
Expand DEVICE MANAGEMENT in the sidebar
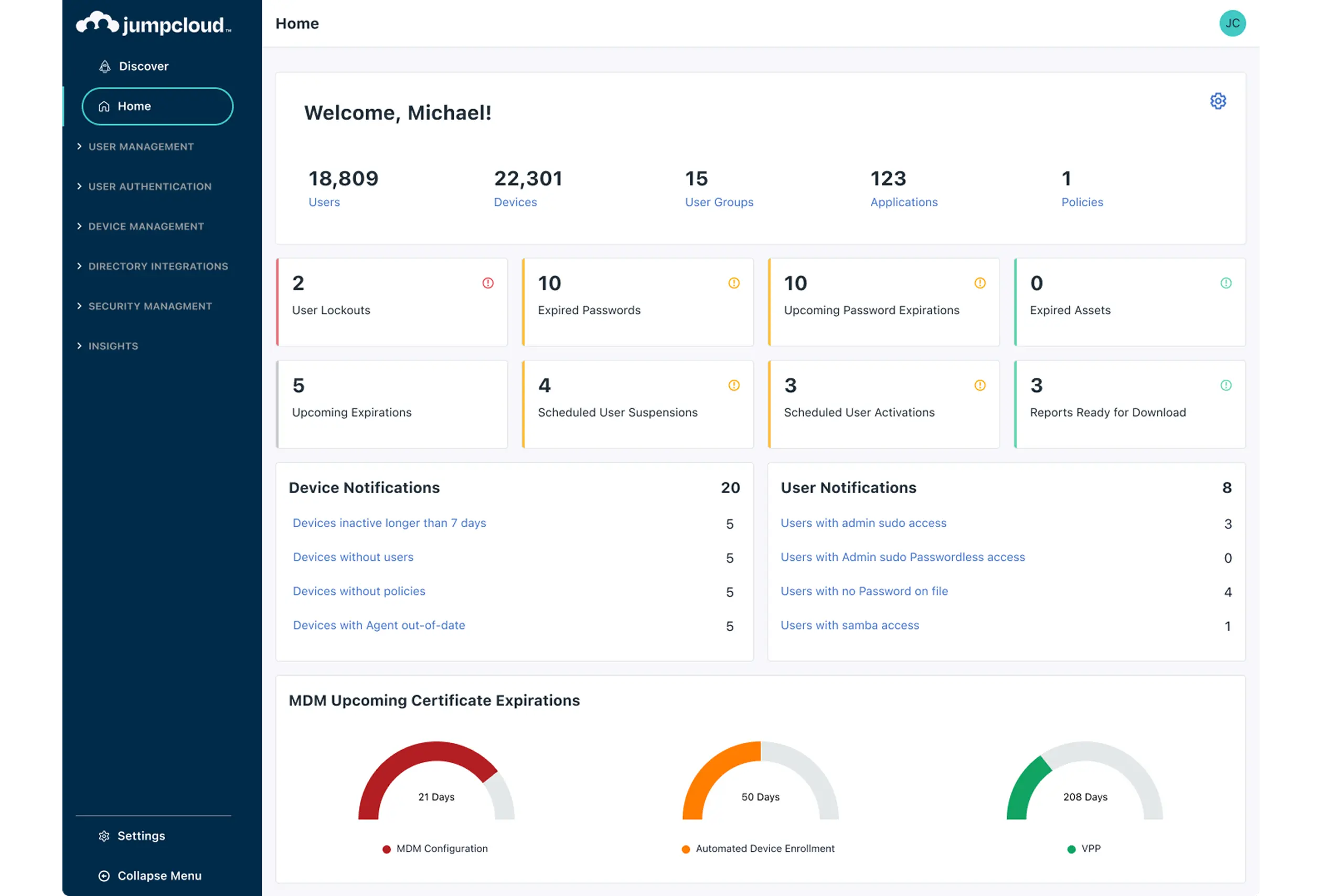pos(146,226)
